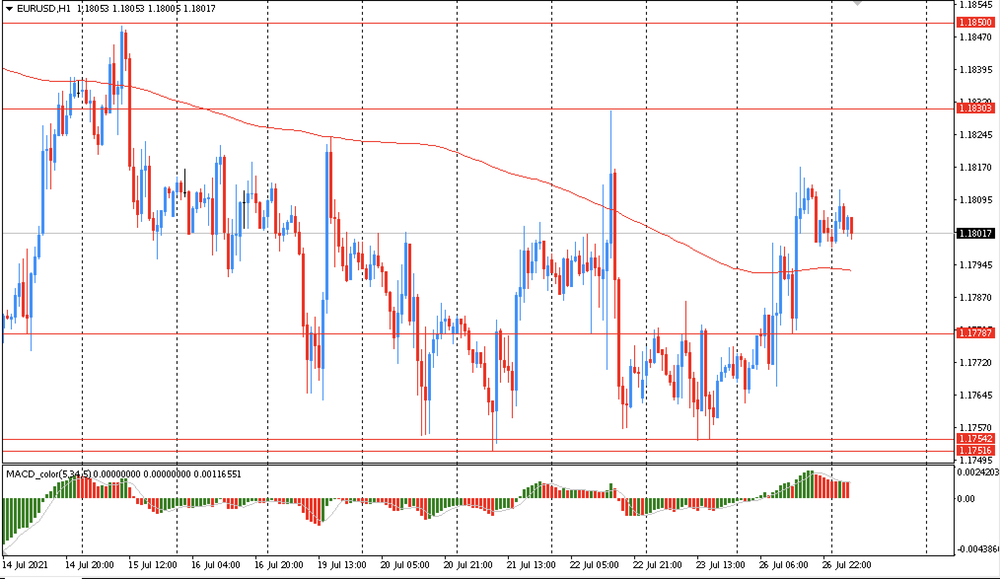The width and height of the screenshot is (1000, 579).
Task: Select the red 1.17542 price level tag
Action: pyautogui.click(x=976, y=439)
